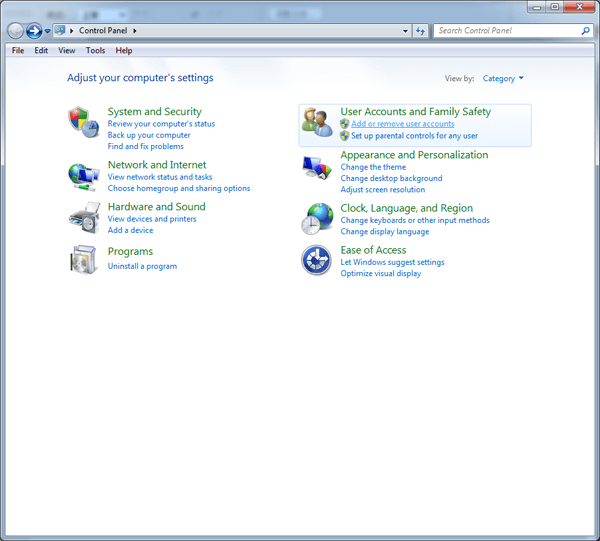
Task: Click Add a device link
Action: (130, 230)
